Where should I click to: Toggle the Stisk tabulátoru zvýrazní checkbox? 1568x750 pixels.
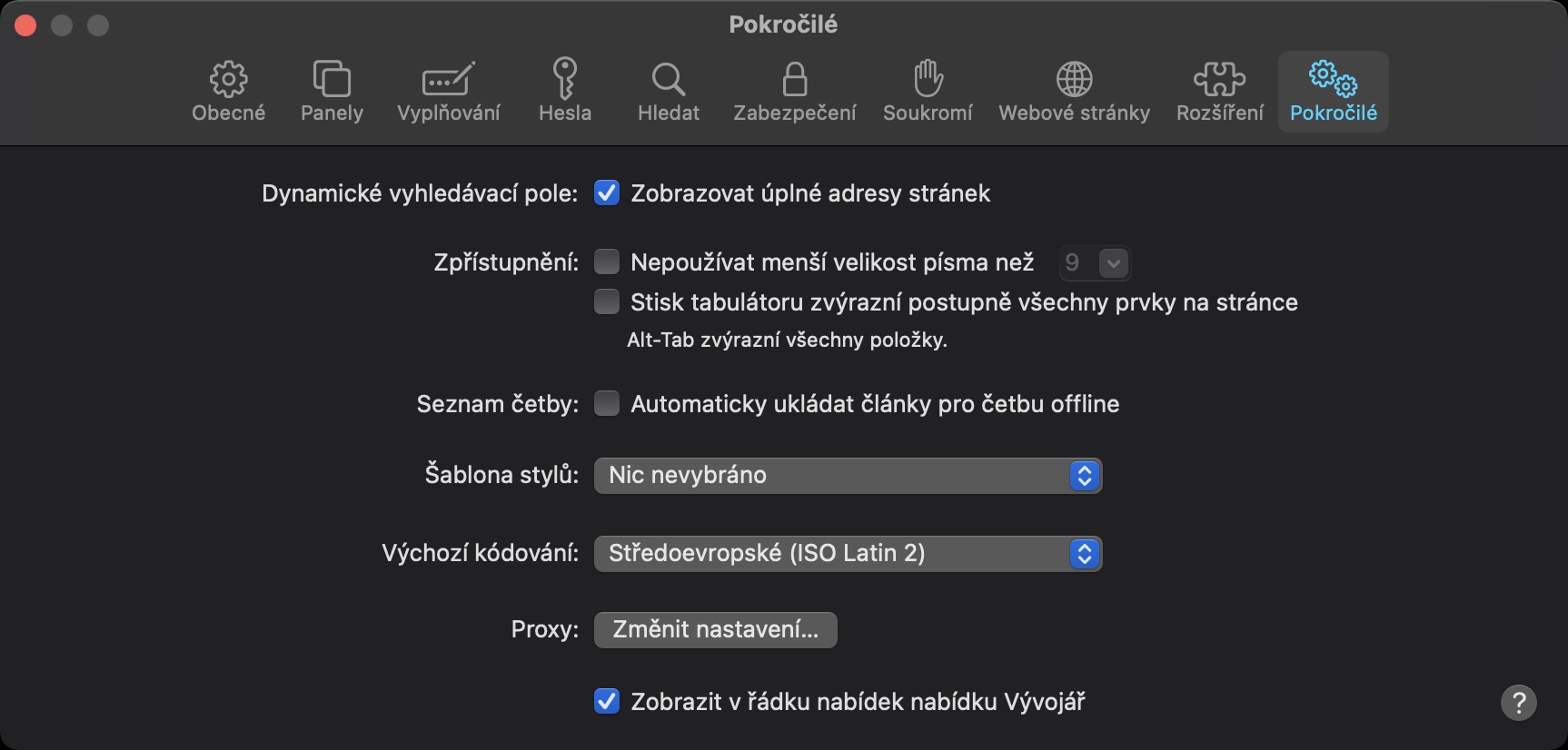[x=607, y=301]
